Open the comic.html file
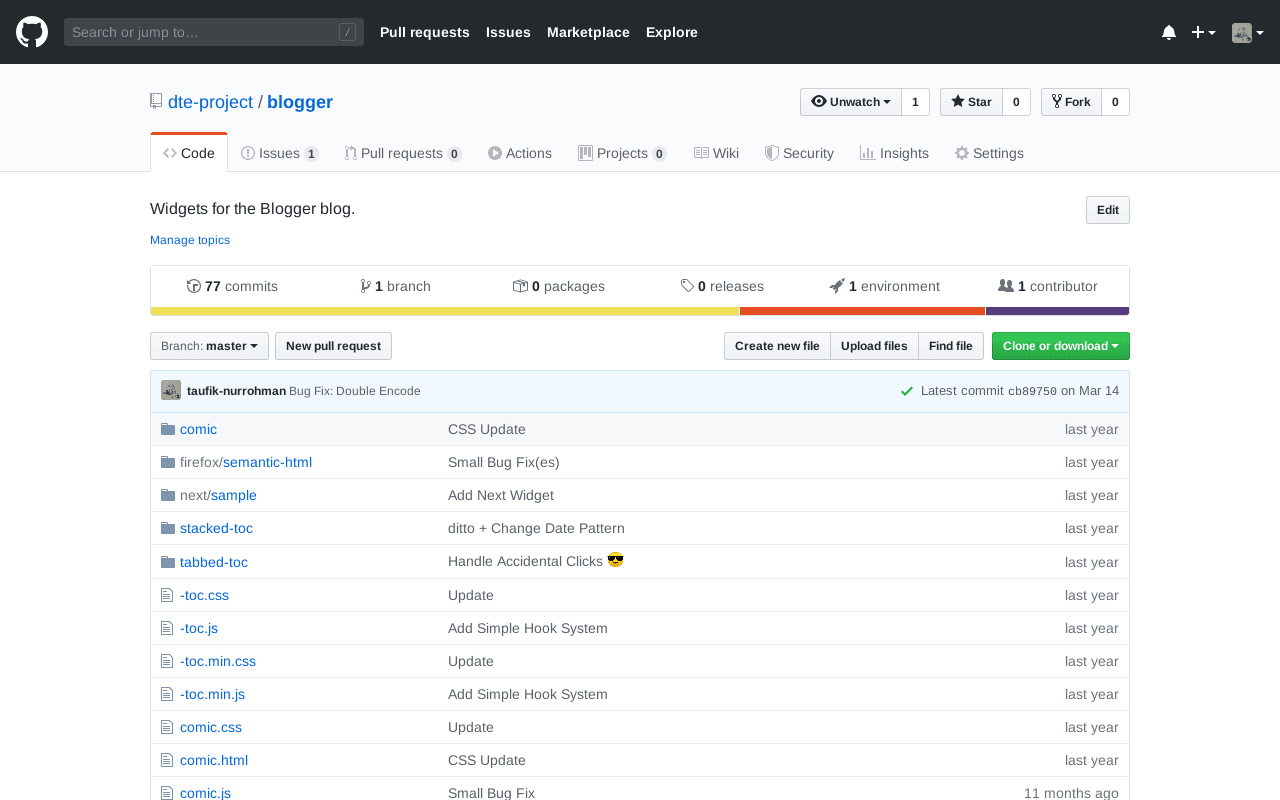 [x=214, y=760]
